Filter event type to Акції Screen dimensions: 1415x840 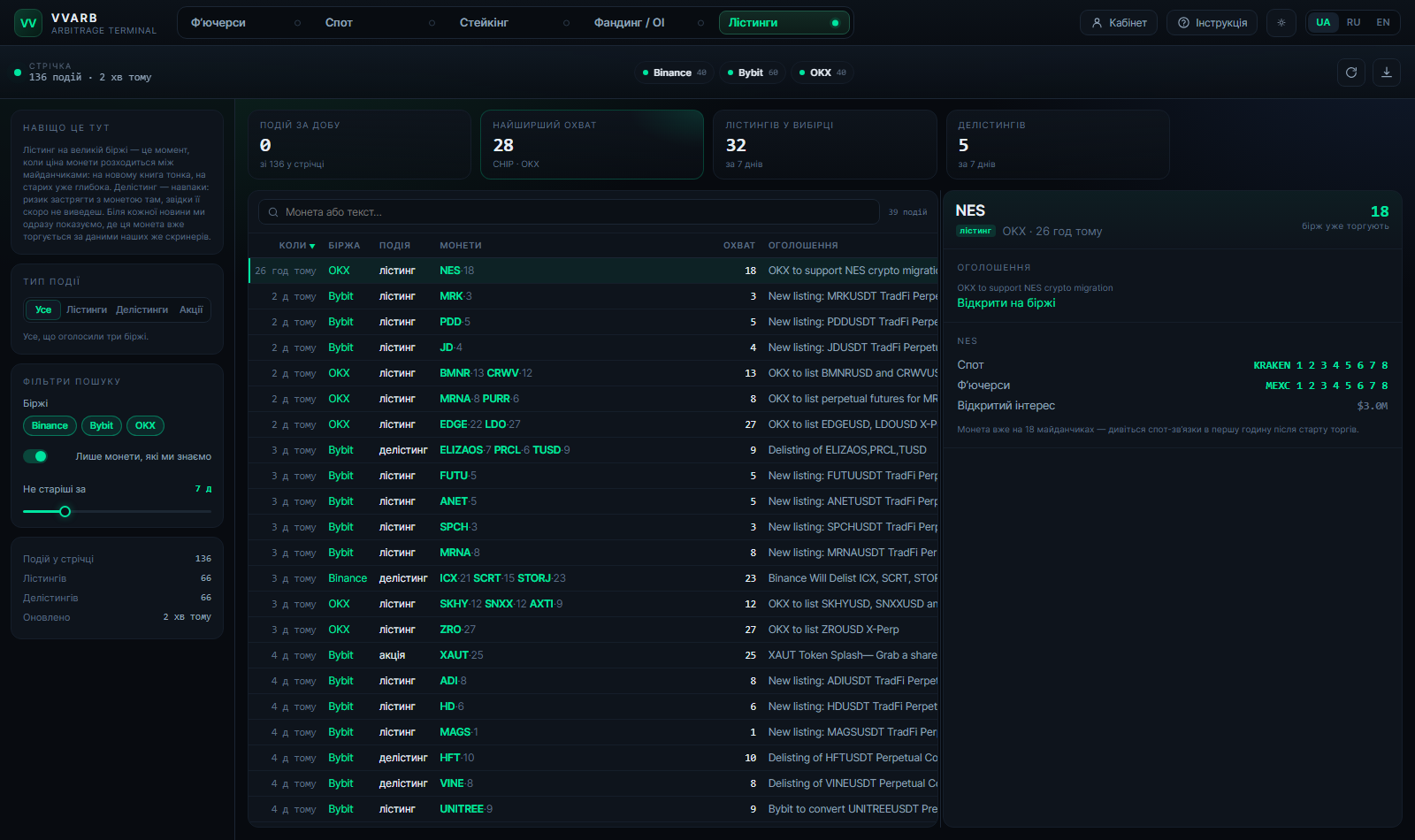pyautogui.click(x=191, y=309)
